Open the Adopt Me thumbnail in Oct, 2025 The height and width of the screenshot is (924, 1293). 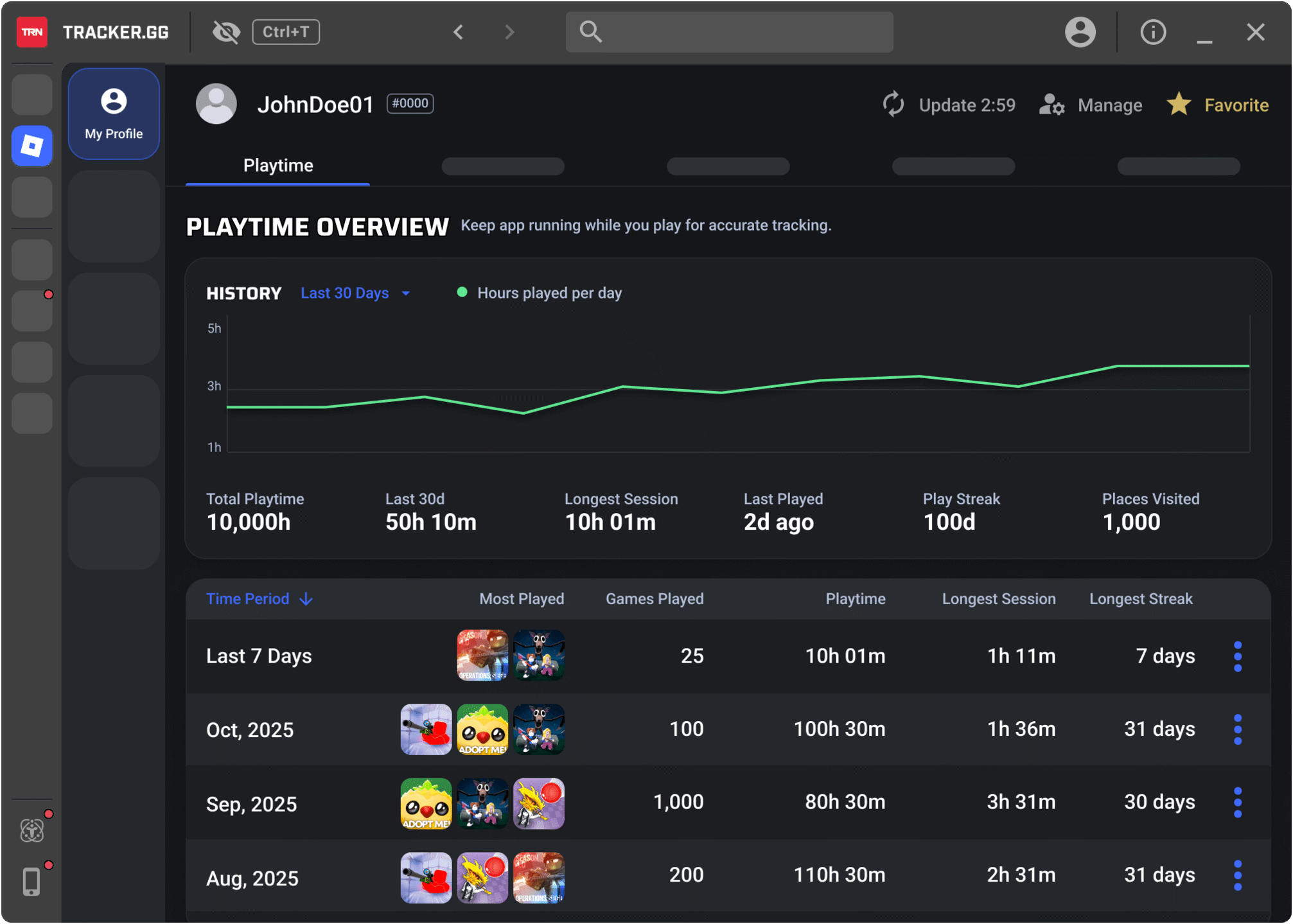point(482,729)
